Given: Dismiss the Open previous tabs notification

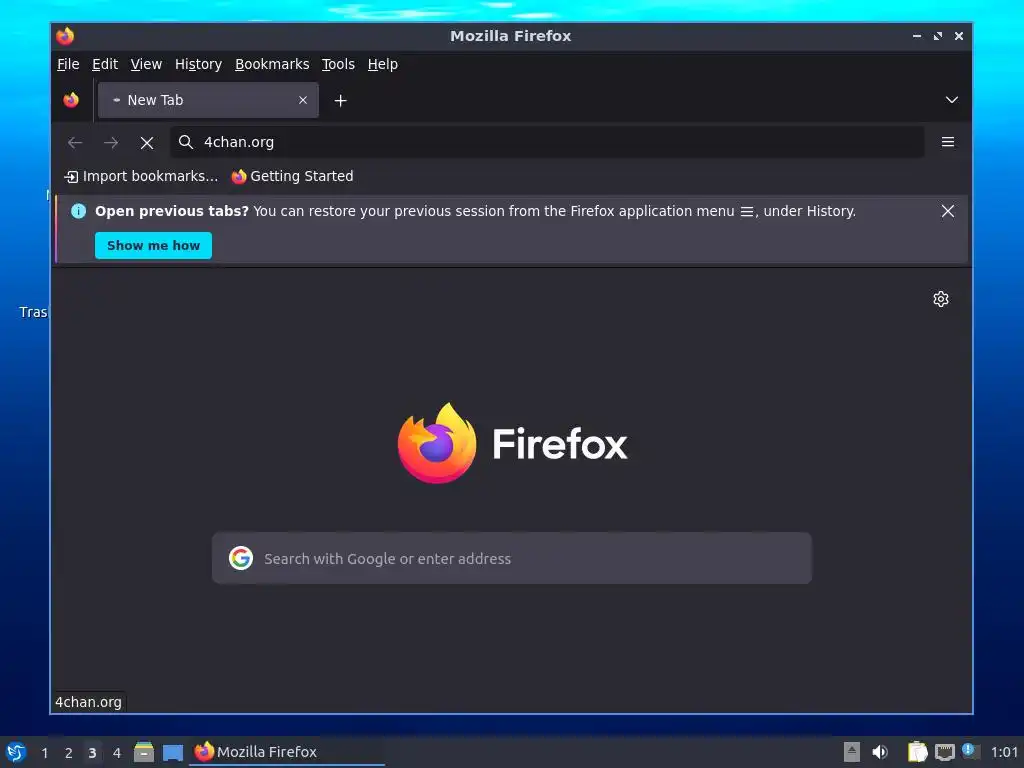Looking at the screenshot, I should click(948, 211).
